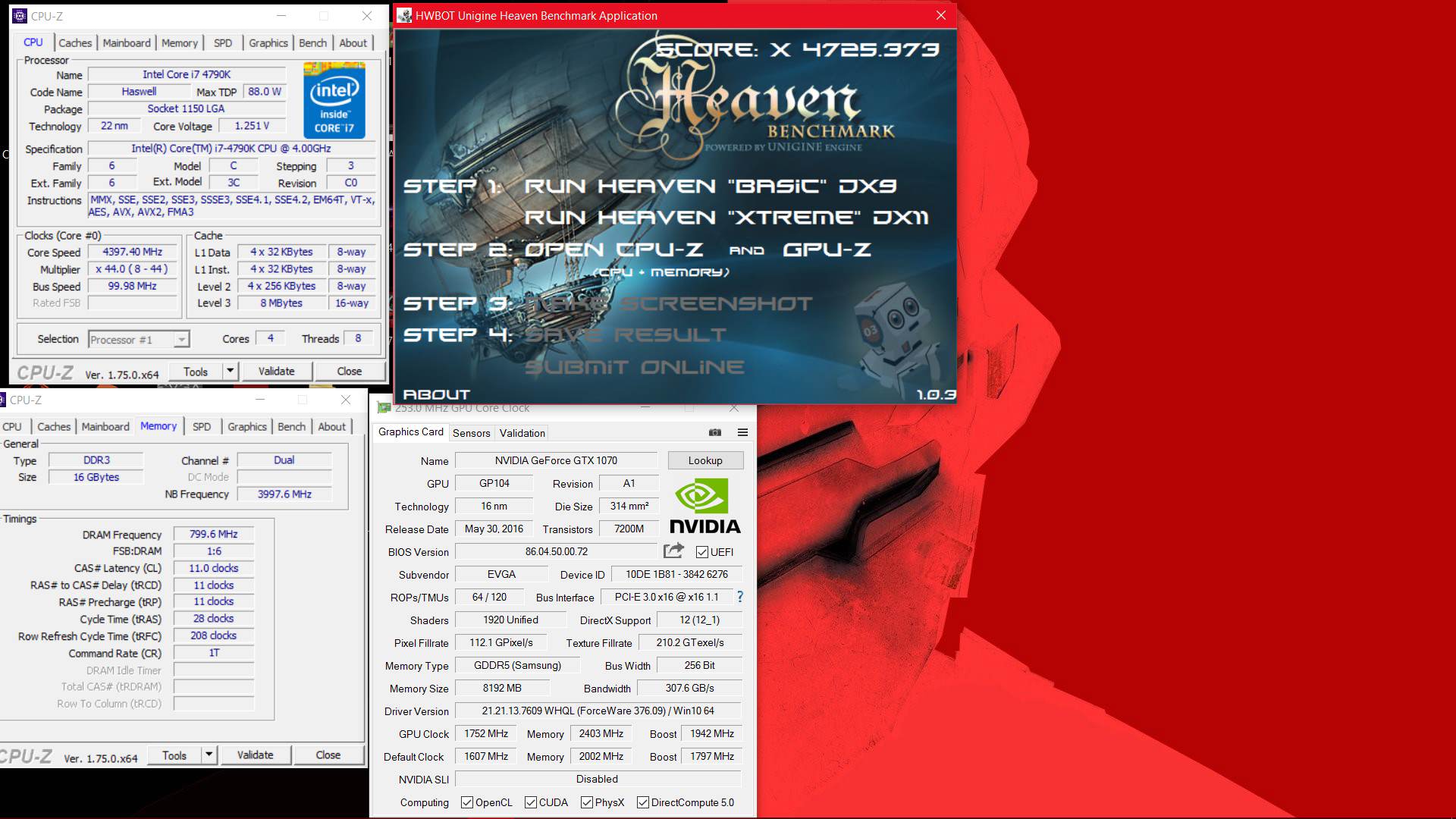Click the Driver Version field in GPU-Z

(598, 711)
